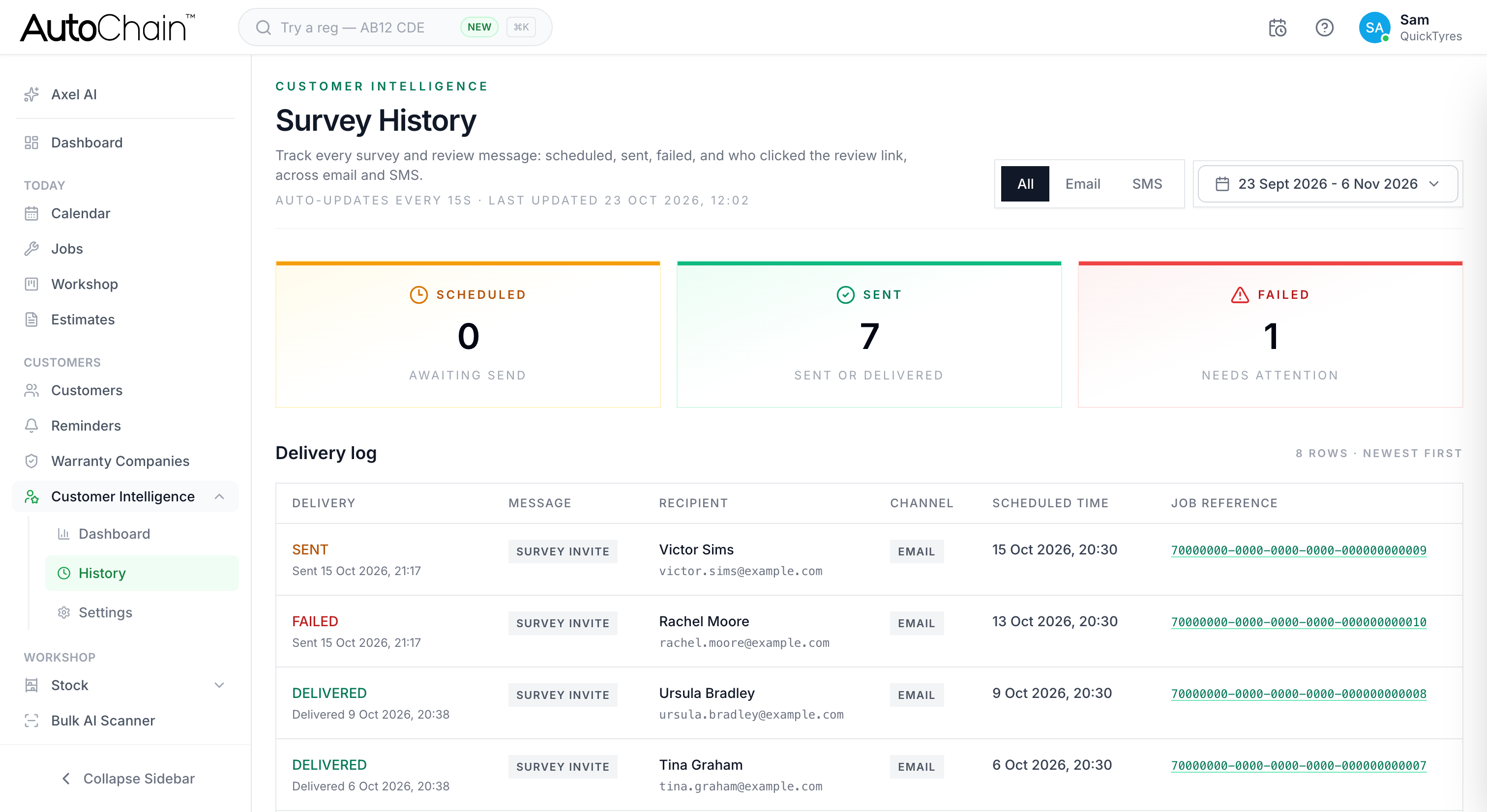
Task: Open Customer Intelligence Dashboard submenu item
Action: pyautogui.click(x=142, y=534)
